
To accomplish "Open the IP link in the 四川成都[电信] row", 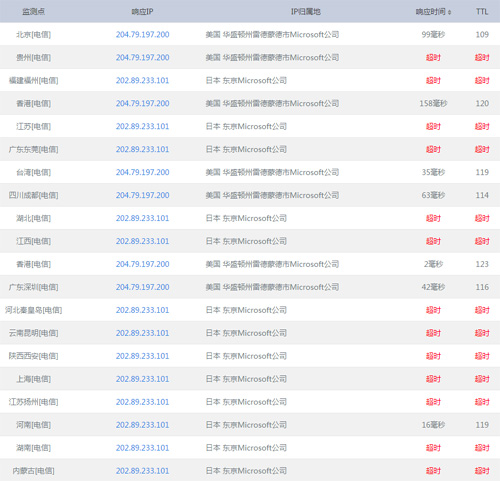I will coord(143,195).
